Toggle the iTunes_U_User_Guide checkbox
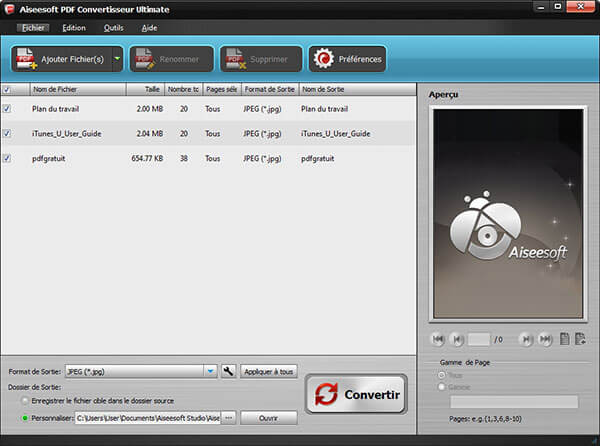Image resolution: width=600 pixels, height=446 pixels. 8,133
